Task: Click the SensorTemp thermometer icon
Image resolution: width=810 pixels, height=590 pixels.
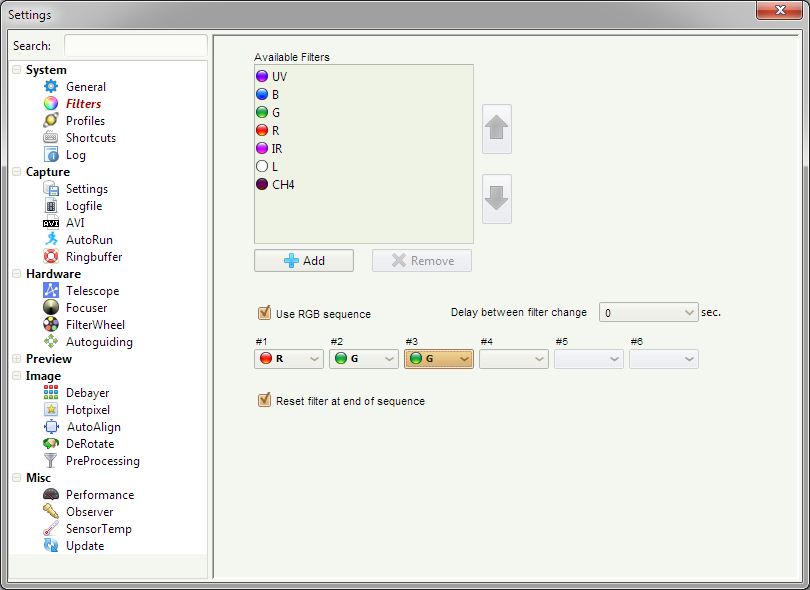Action: point(51,529)
